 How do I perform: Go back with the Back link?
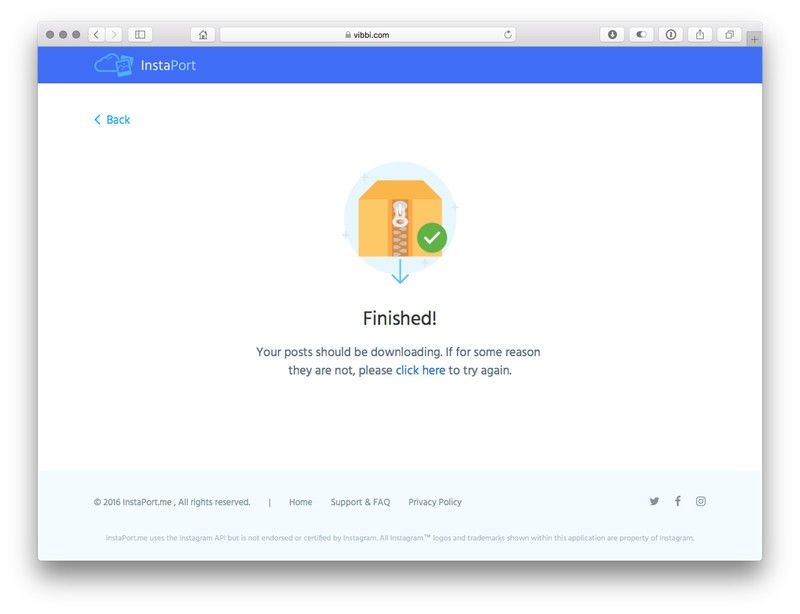[x=112, y=119]
